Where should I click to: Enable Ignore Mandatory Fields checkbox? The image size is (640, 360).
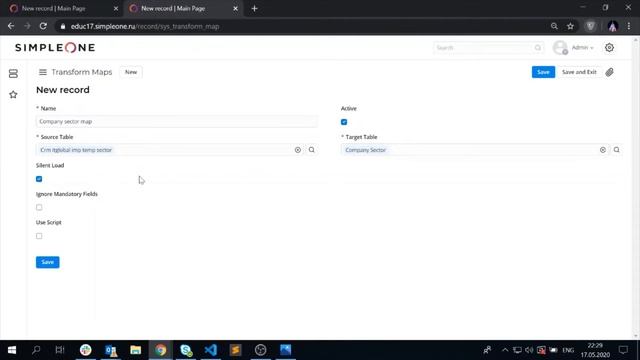coord(39,207)
